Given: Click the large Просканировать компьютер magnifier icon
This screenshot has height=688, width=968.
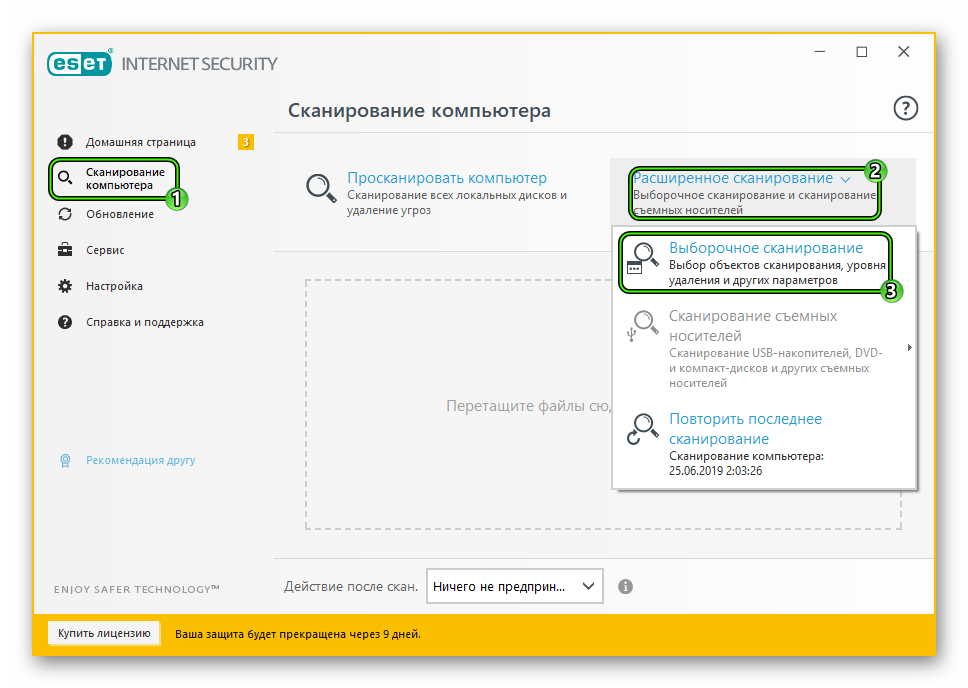Looking at the screenshot, I should (321, 188).
